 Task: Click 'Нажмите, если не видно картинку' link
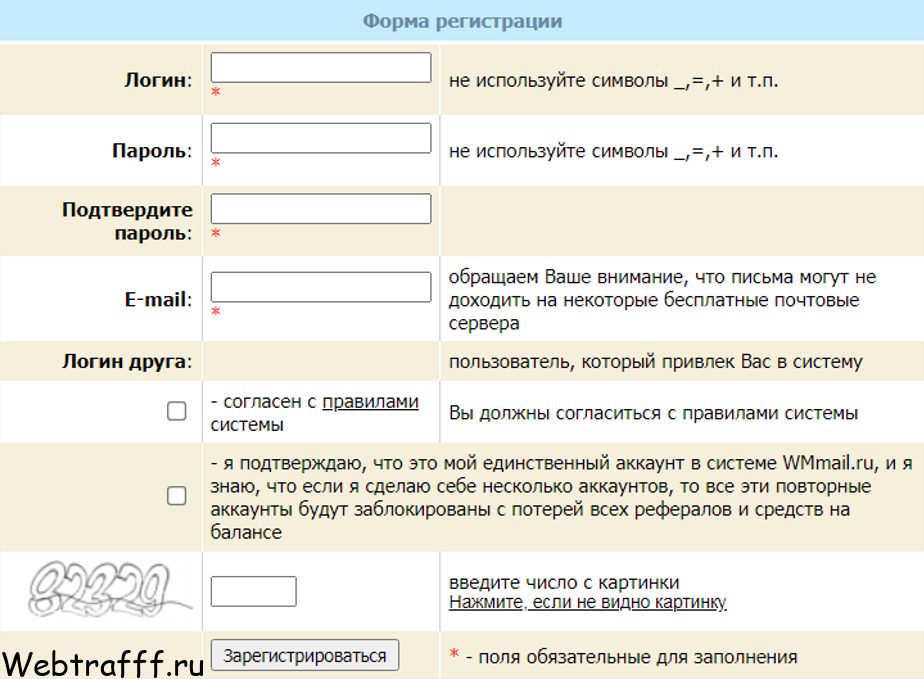tap(588, 602)
